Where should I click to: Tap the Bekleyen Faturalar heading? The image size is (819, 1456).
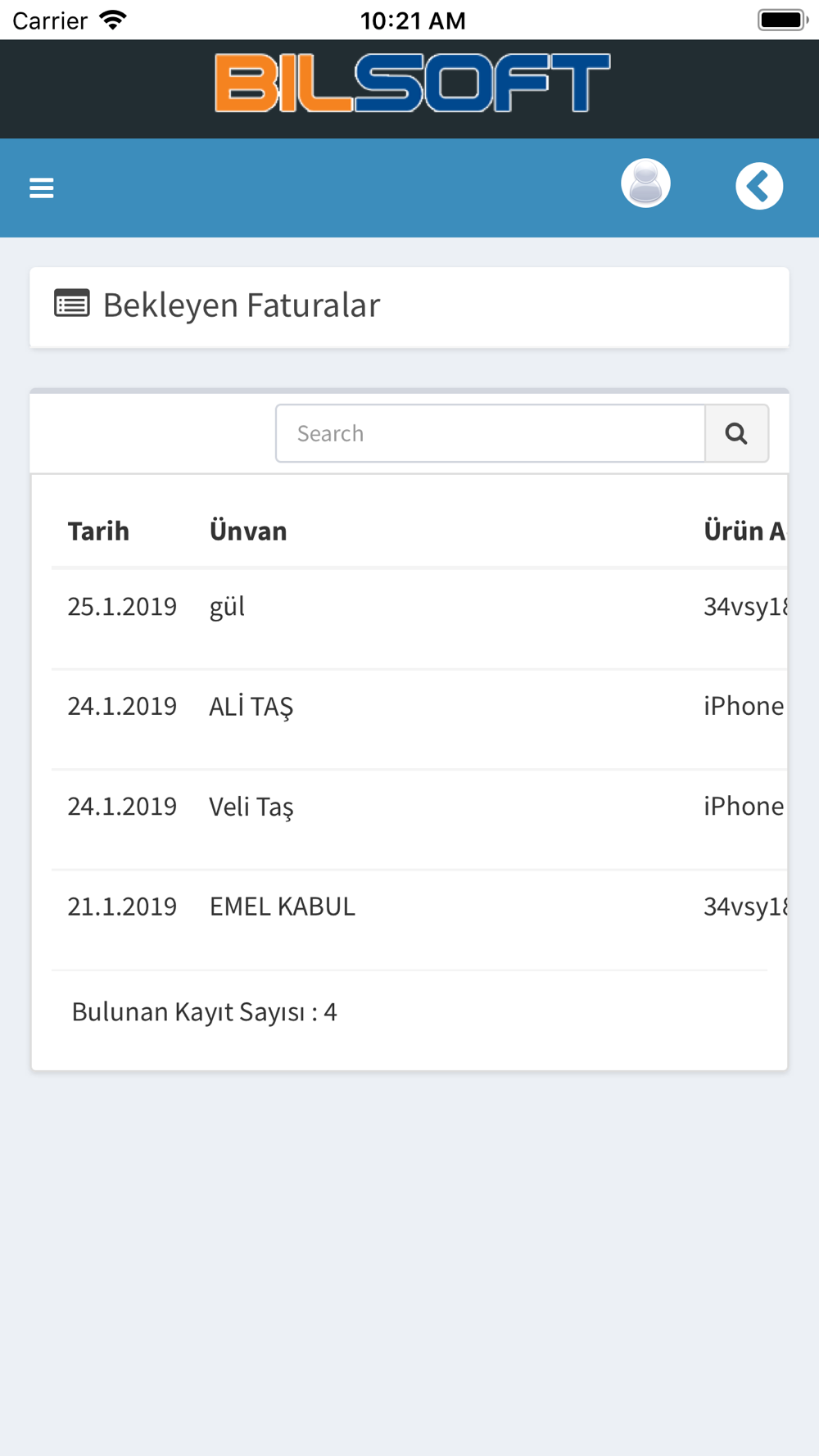(242, 305)
